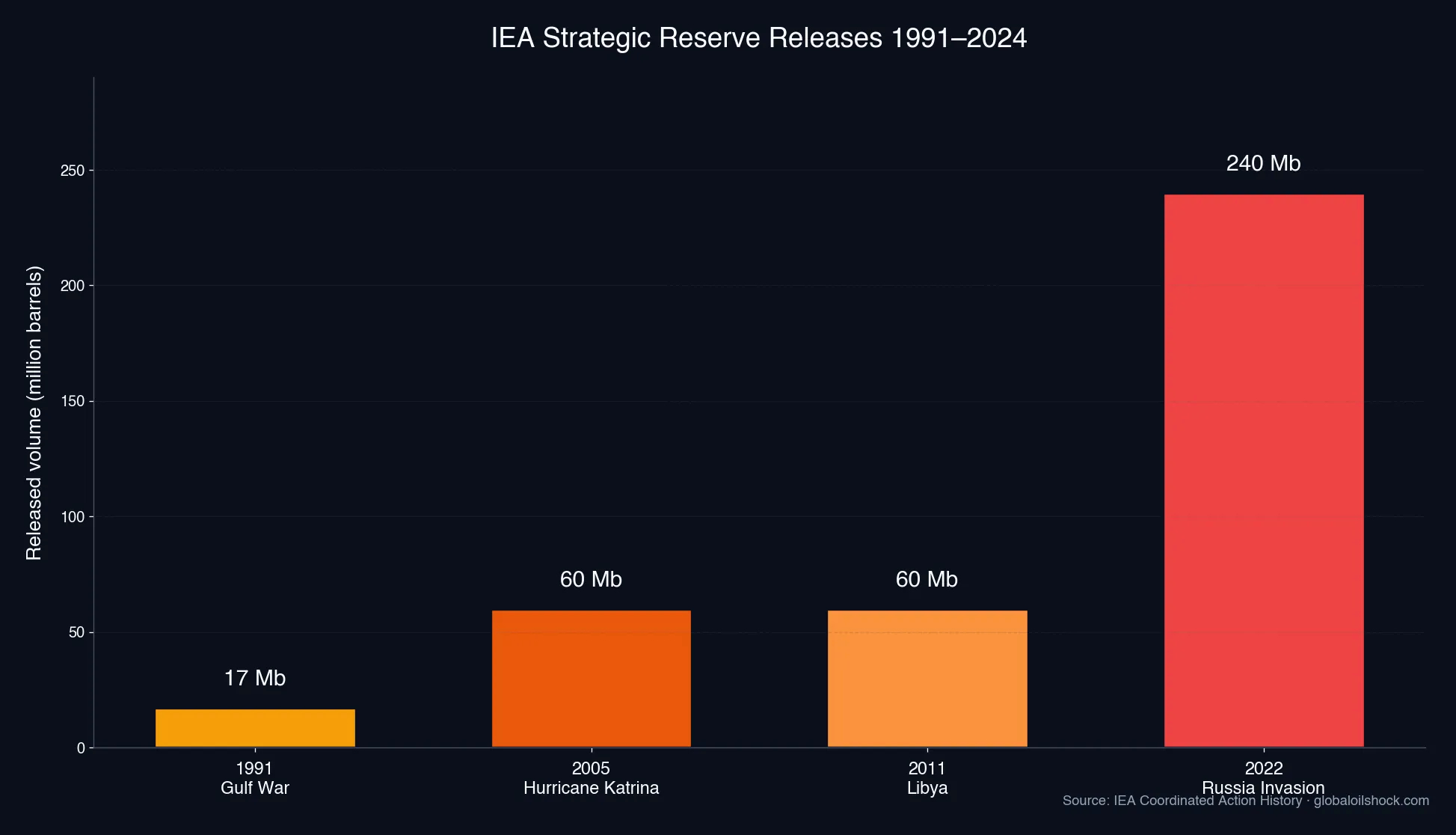
Task: Click the 60 Mb label above Libya bar
Action: coord(927,579)
